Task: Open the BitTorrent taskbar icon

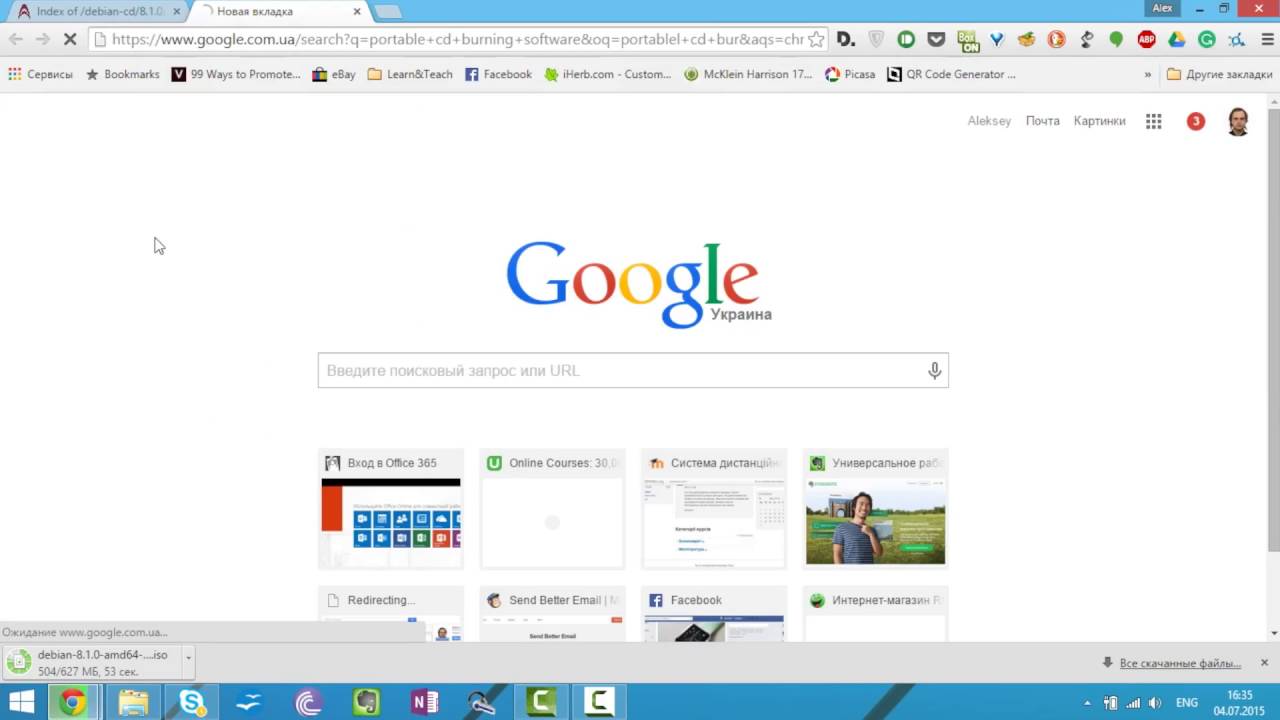Action: point(308,702)
